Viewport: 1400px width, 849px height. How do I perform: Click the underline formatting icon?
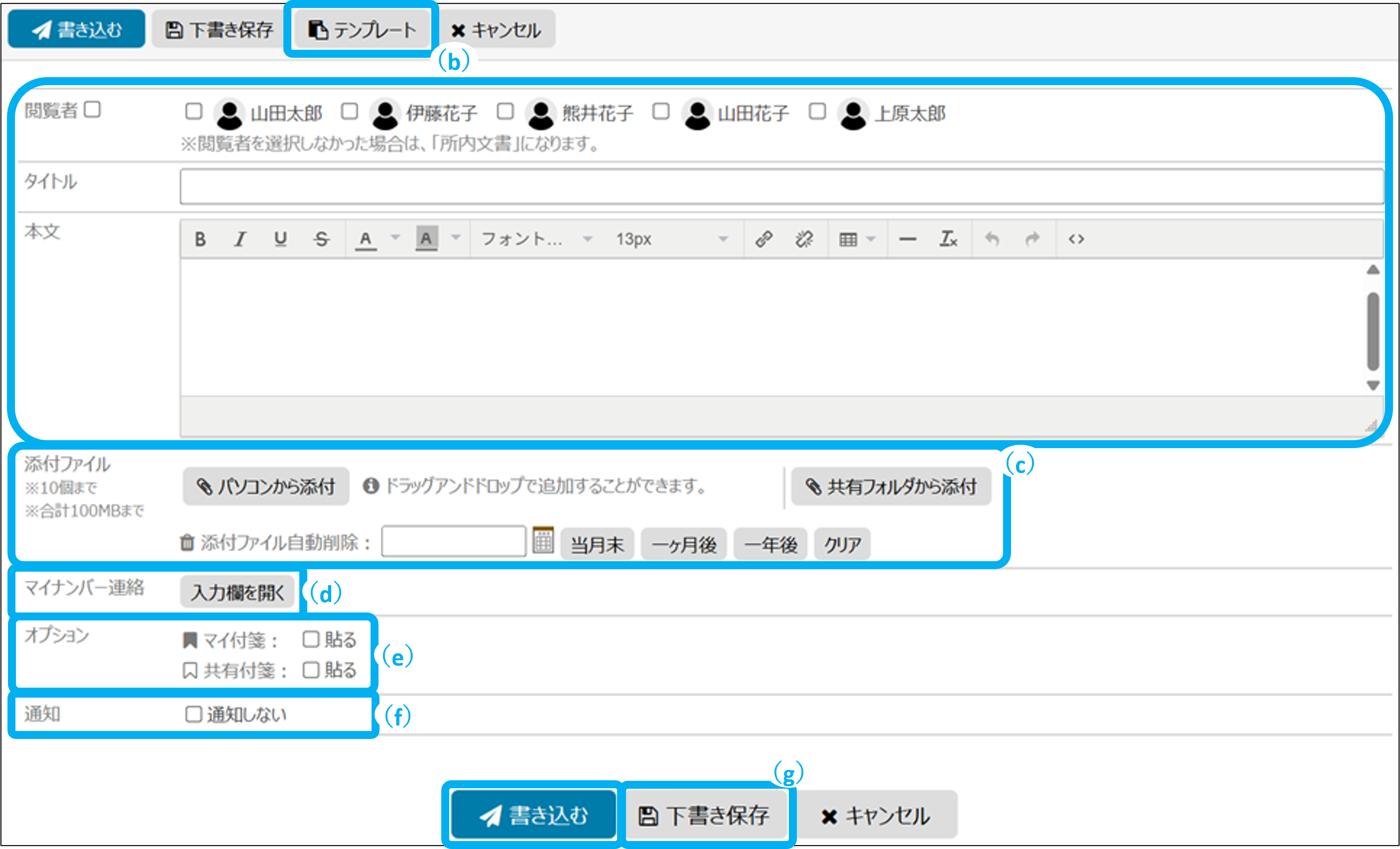point(280,239)
